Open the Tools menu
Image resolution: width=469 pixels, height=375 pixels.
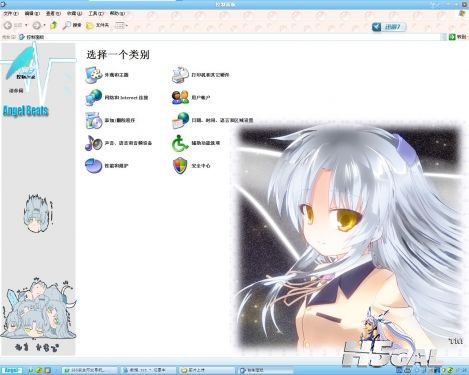click(96, 14)
